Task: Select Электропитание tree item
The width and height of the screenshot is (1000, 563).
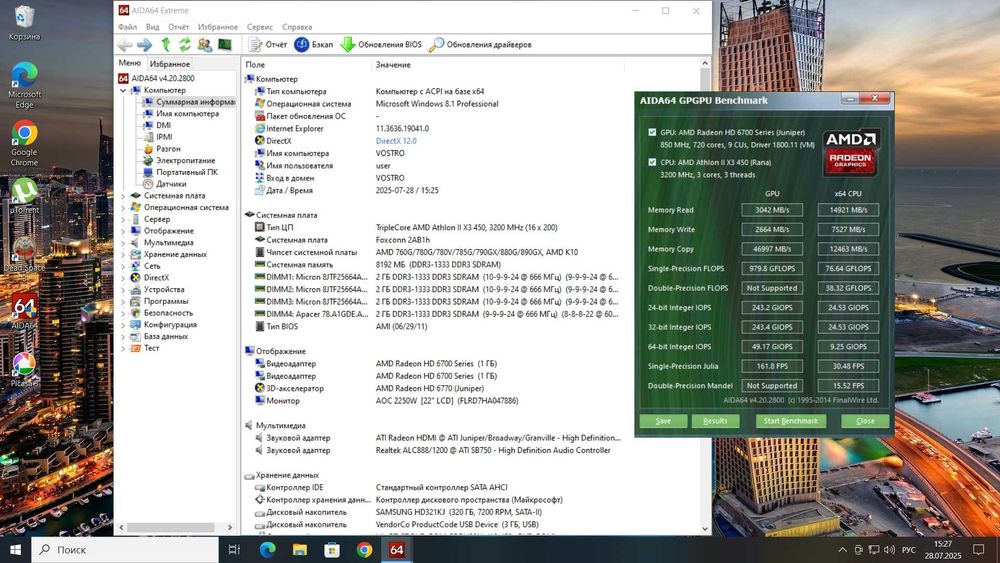Action: click(x=186, y=161)
